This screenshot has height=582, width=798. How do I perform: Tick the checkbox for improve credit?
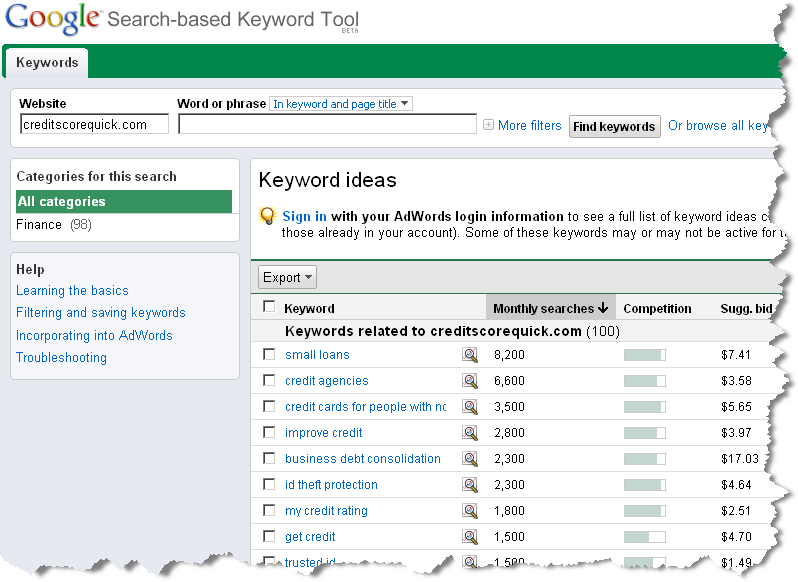pos(269,432)
